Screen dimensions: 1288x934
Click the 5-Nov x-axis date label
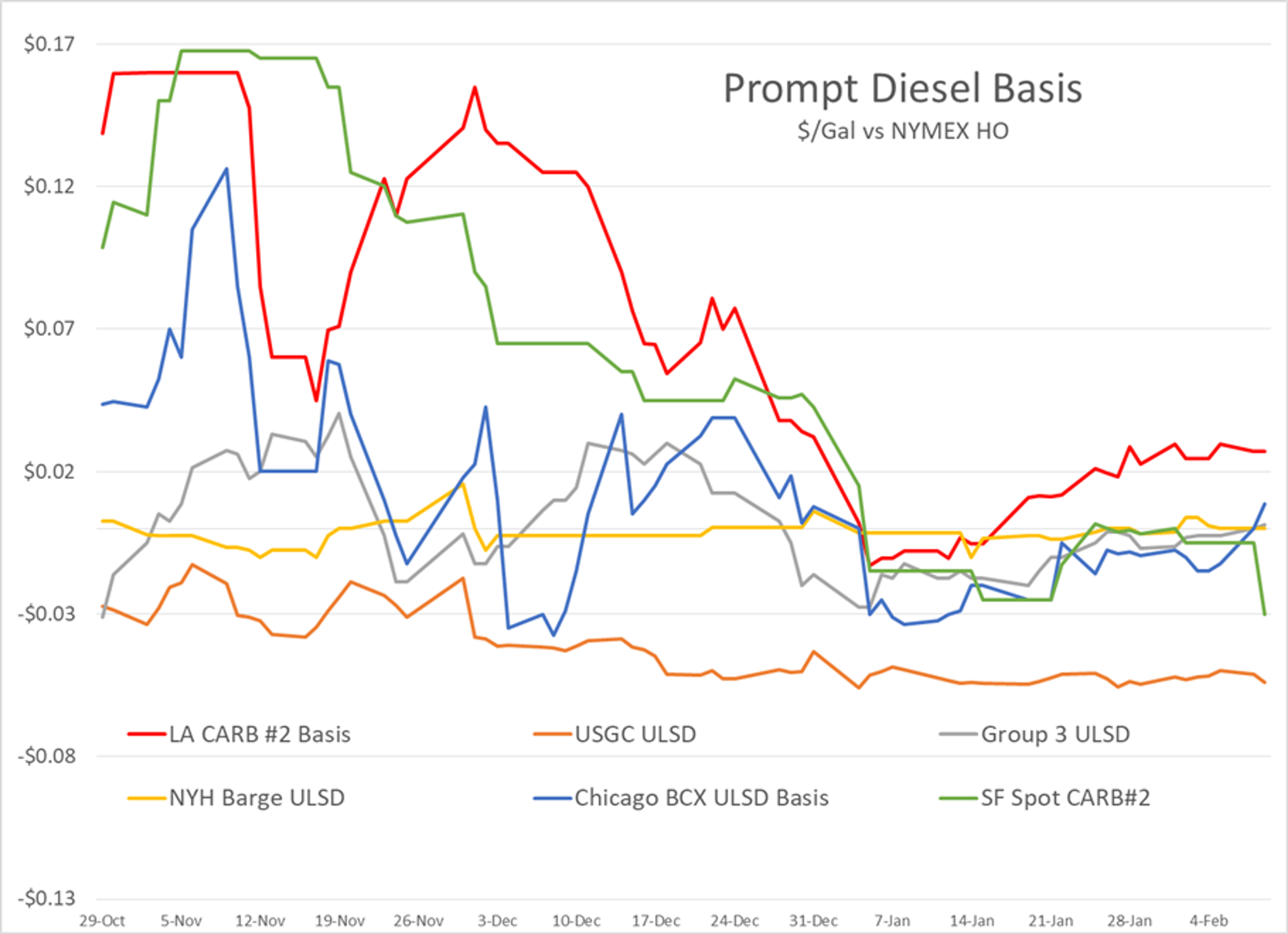(x=181, y=920)
